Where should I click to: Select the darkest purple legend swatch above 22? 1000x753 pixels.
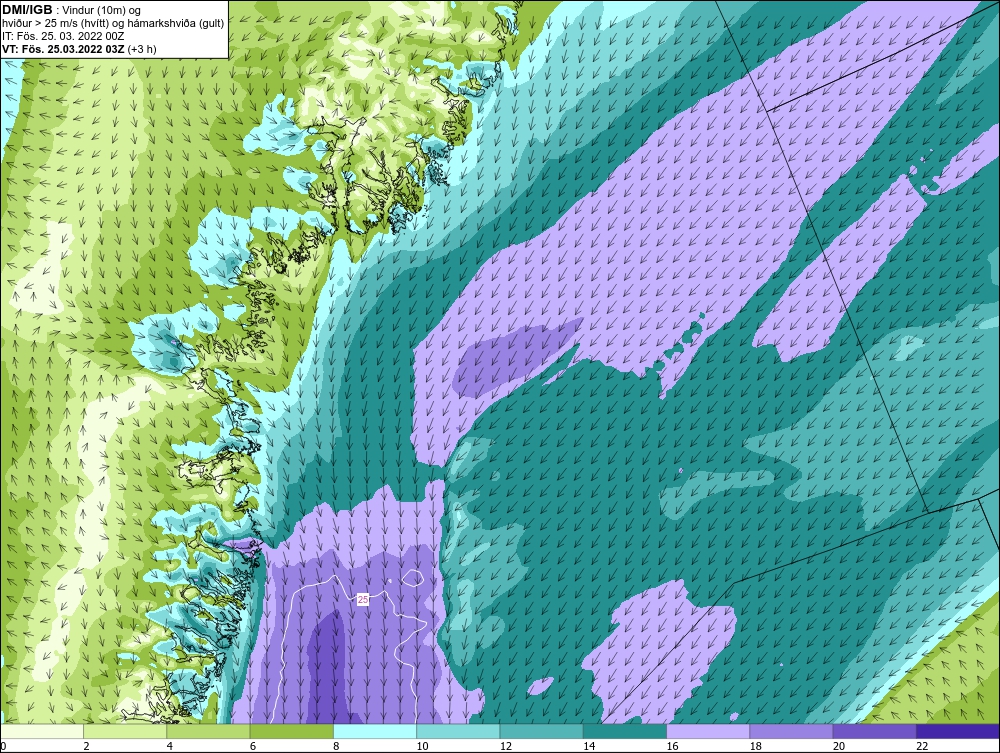[x=958, y=731]
